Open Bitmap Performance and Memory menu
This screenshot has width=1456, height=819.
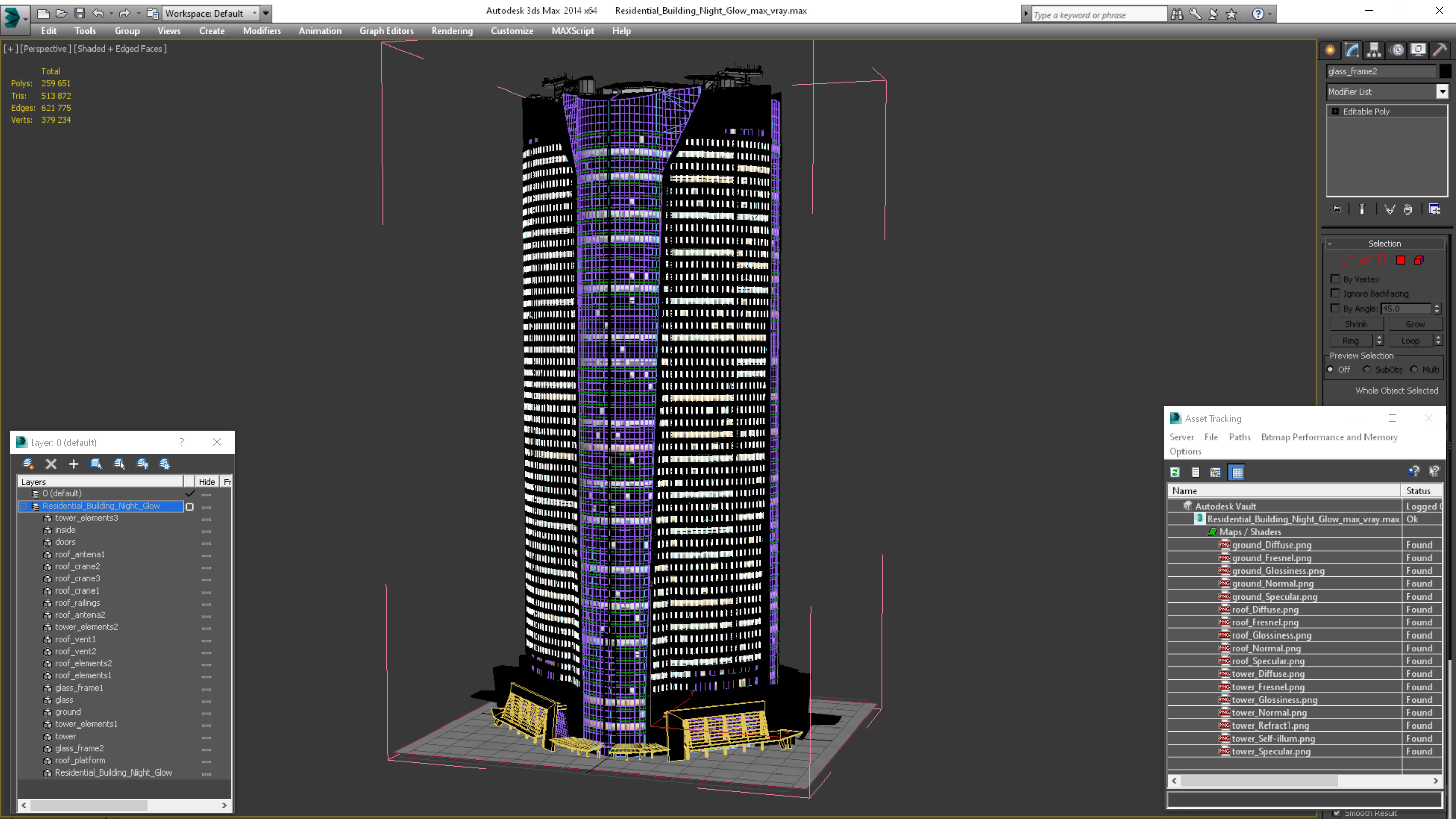(x=1330, y=437)
